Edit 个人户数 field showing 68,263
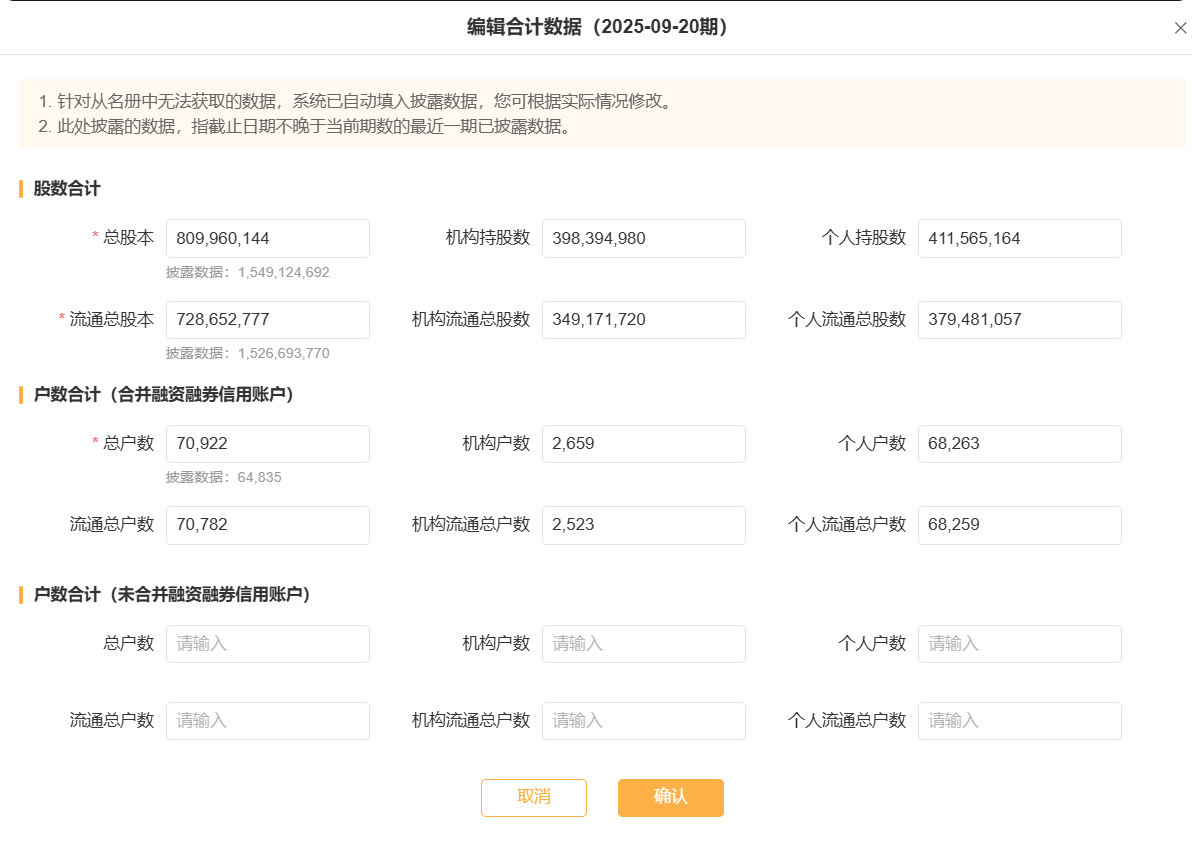The width and height of the screenshot is (1192, 848). click(1019, 444)
